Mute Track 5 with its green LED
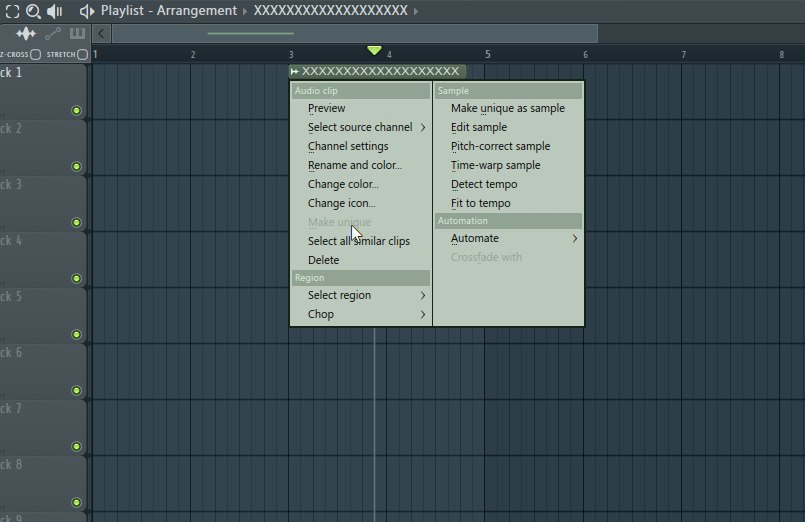805x522 pixels. coord(76,334)
